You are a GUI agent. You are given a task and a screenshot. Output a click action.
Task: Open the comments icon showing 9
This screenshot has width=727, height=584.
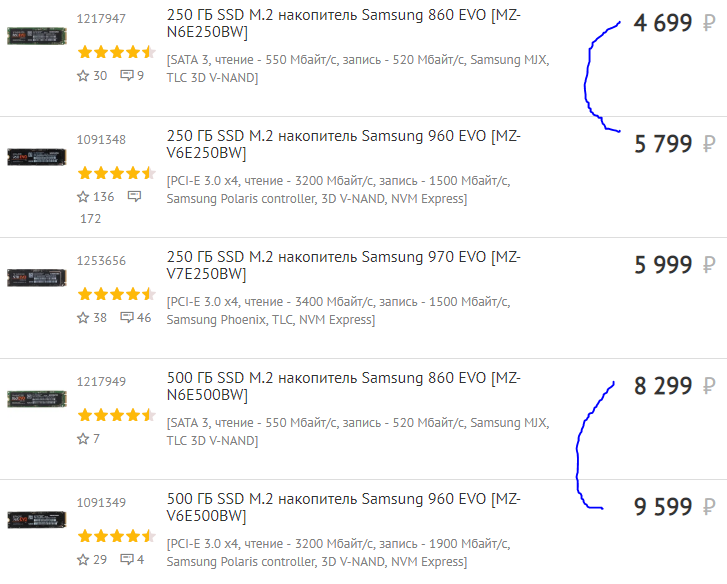[x=127, y=76]
